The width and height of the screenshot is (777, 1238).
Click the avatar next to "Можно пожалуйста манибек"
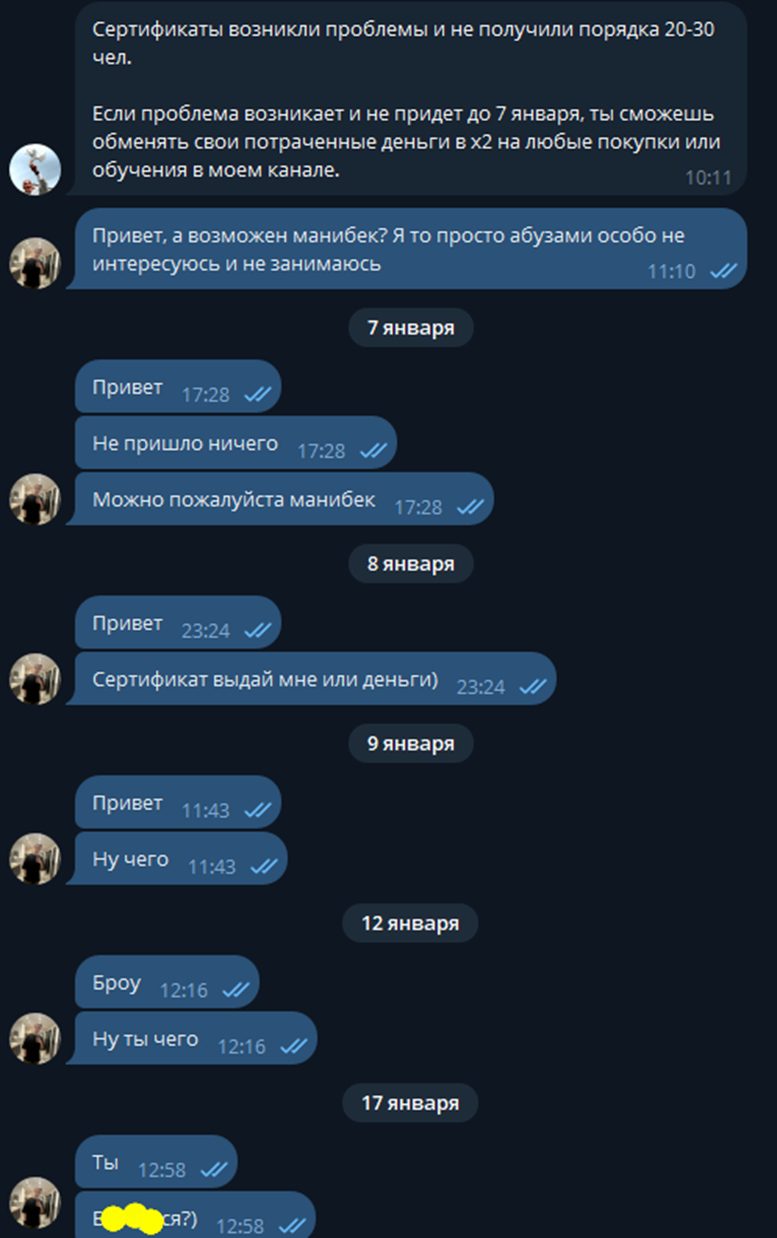point(35,498)
